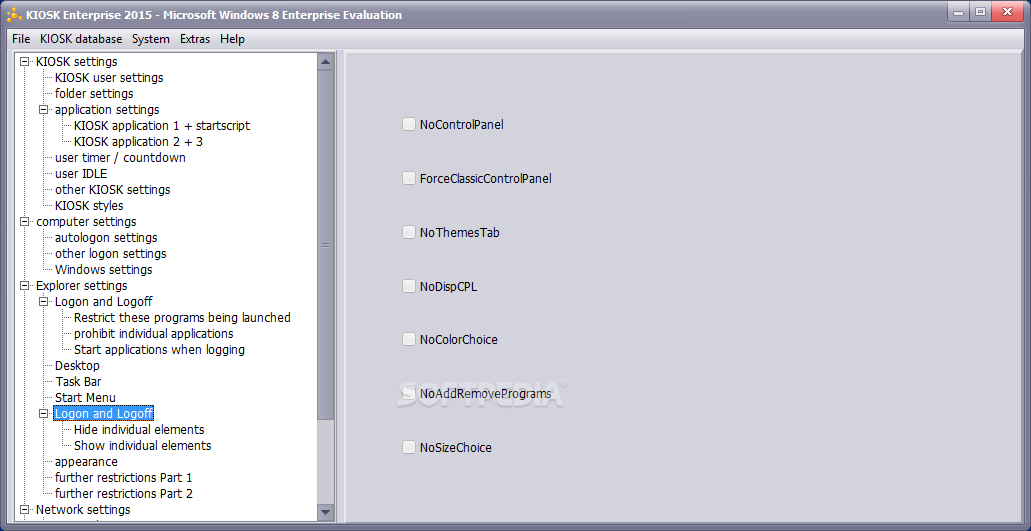Minimize the KIOSK Enterprise window
1031x531 pixels.
[x=958, y=12]
